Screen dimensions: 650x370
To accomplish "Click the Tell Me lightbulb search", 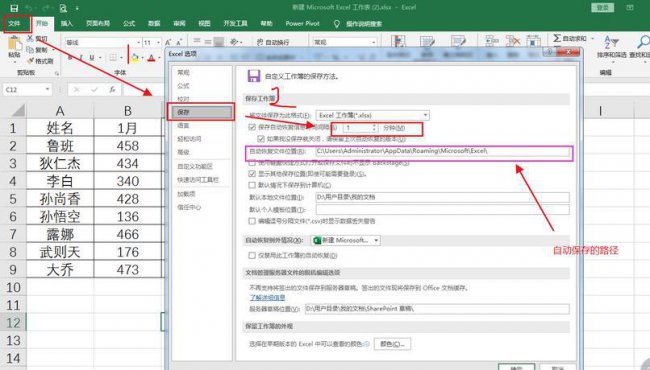I will 337,24.
